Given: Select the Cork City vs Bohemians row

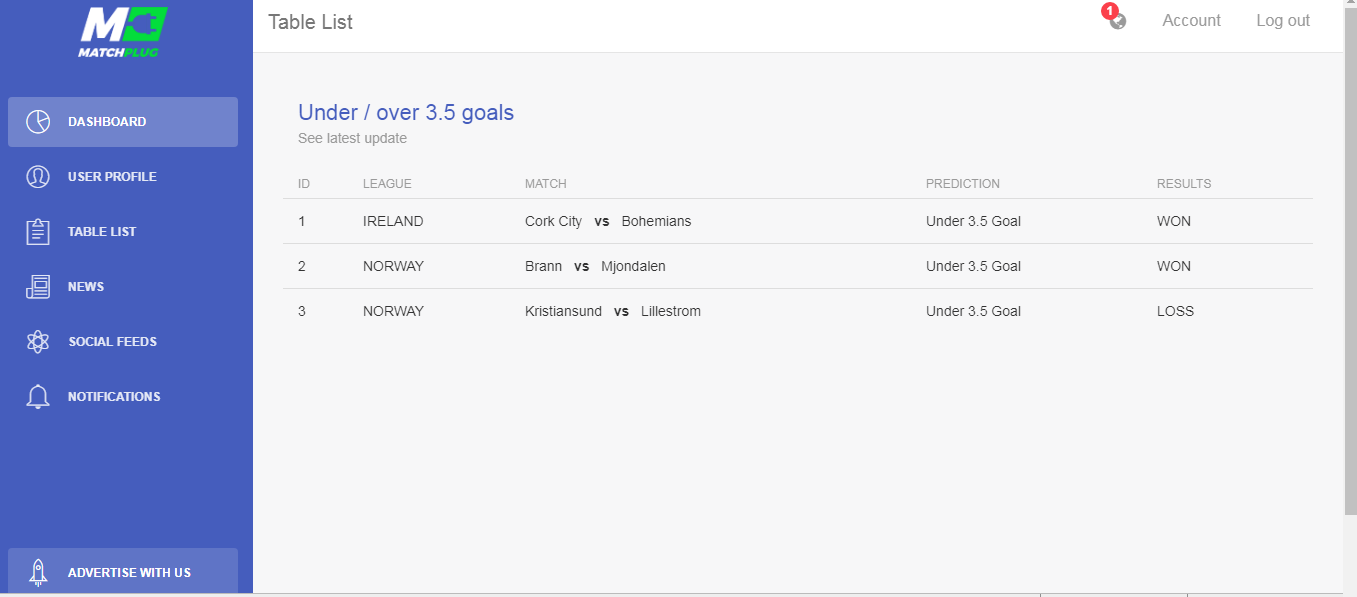Looking at the screenshot, I should (x=798, y=221).
